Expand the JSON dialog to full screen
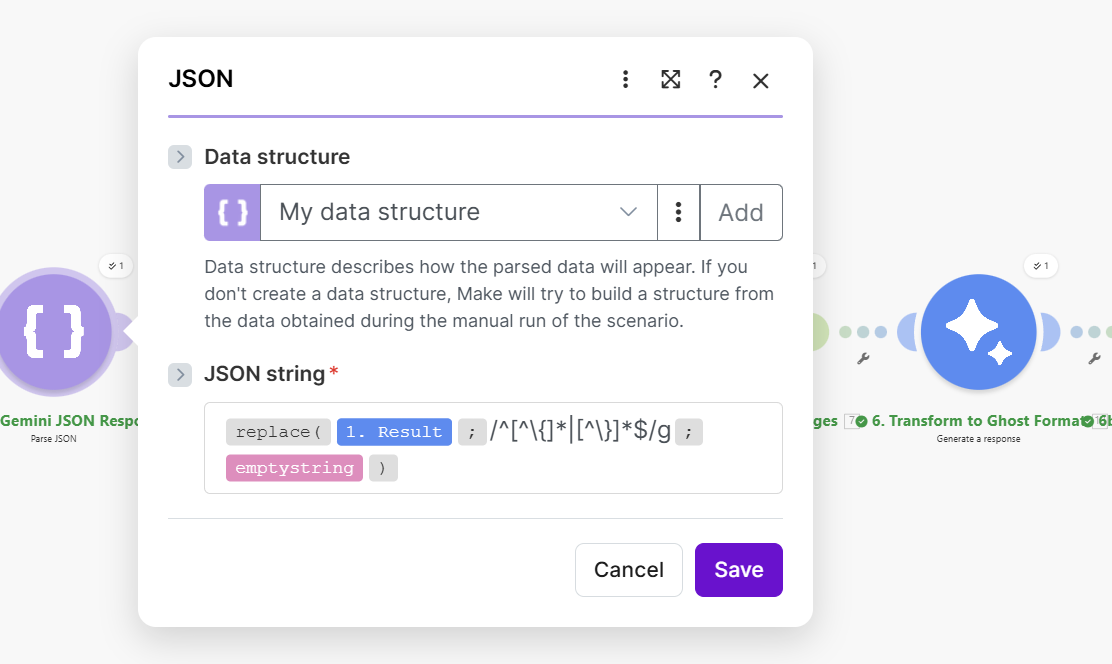 (x=670, y=80)
